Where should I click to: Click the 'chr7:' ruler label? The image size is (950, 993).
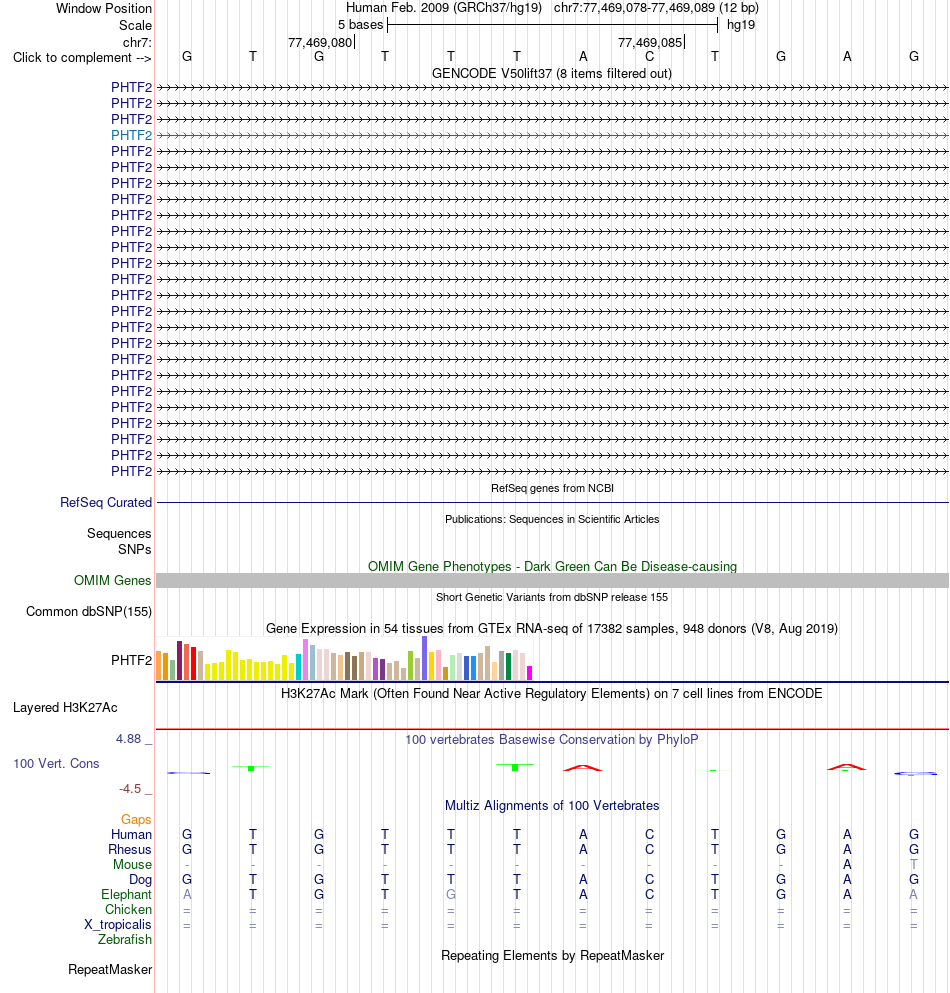click(x=137, y=42)
